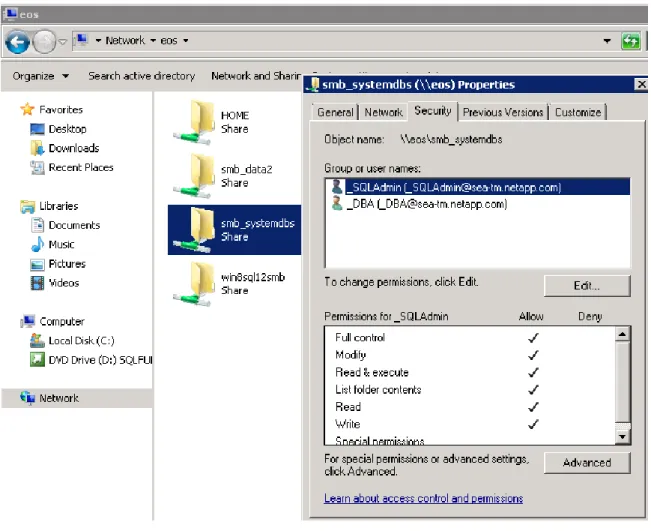Select Computer in navigation pane
Image resolution: width=651 pixels, height=531 pixels.
point(62,321)
